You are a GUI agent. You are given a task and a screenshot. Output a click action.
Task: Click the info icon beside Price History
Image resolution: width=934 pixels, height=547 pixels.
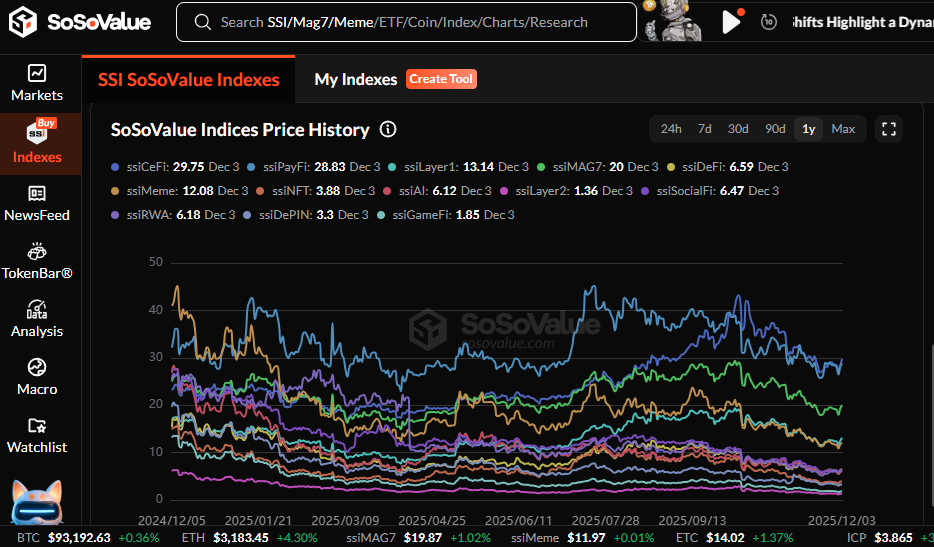[x=388, y=130]
